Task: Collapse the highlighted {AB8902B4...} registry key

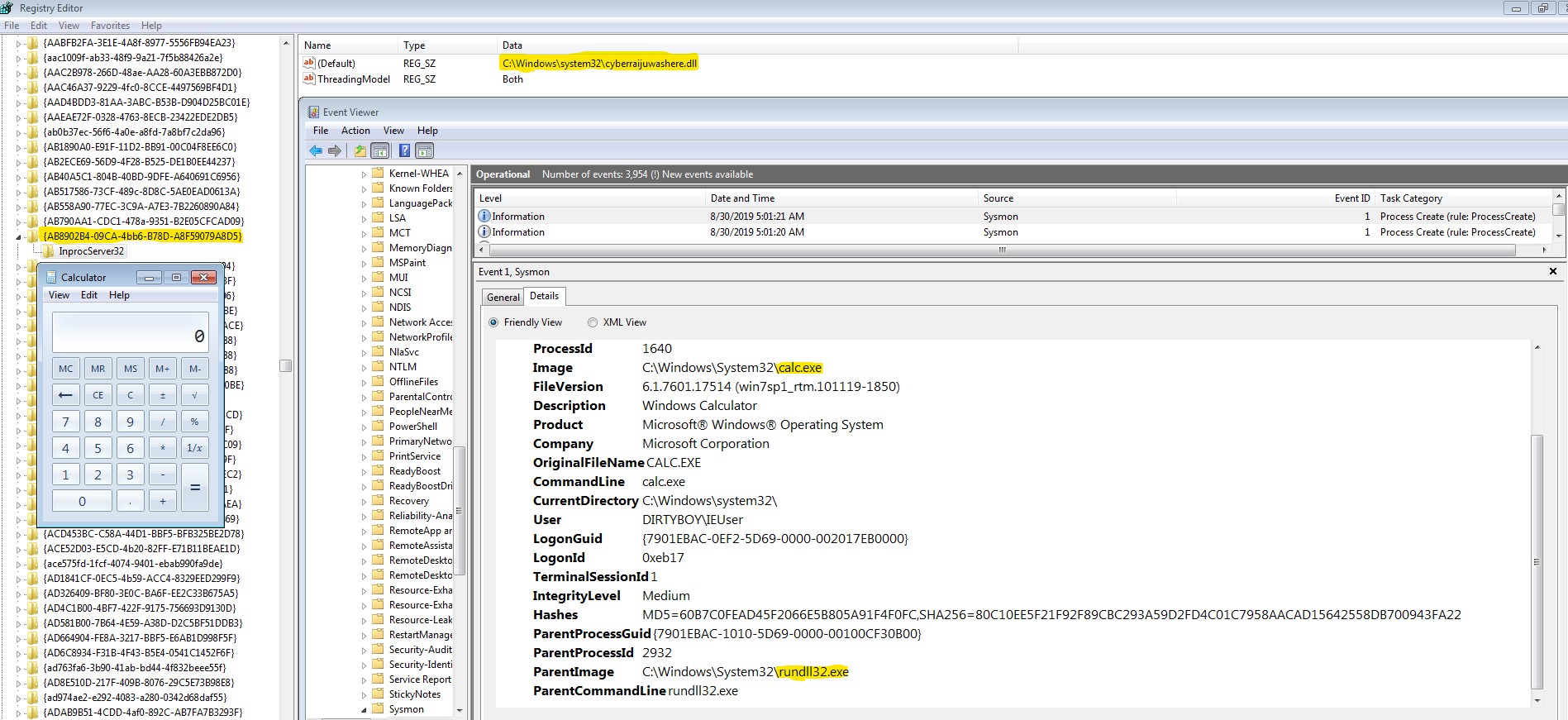Action: click(x=19, y=236)
